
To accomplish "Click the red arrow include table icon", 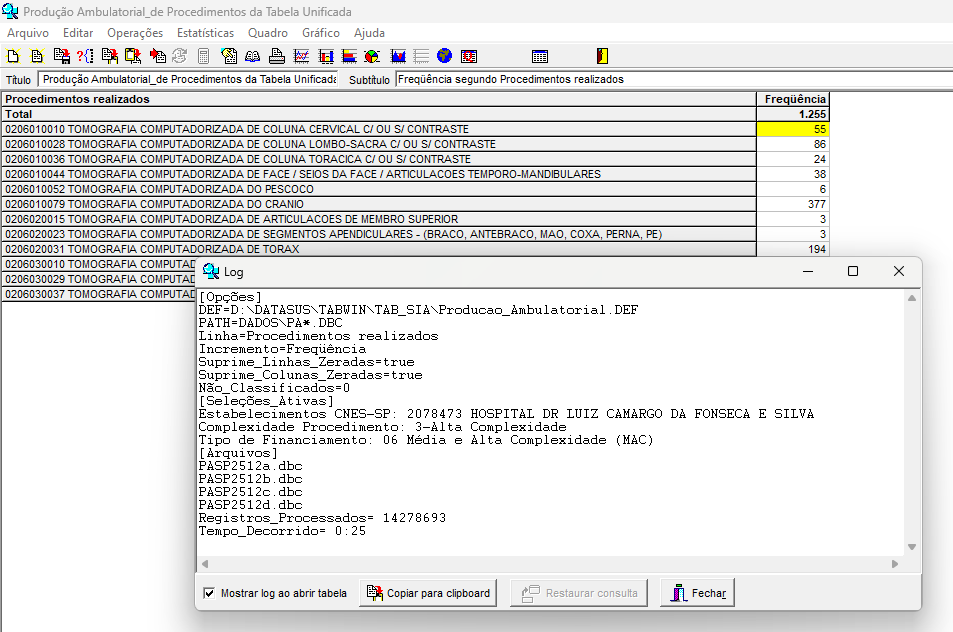I will point(157,57).
